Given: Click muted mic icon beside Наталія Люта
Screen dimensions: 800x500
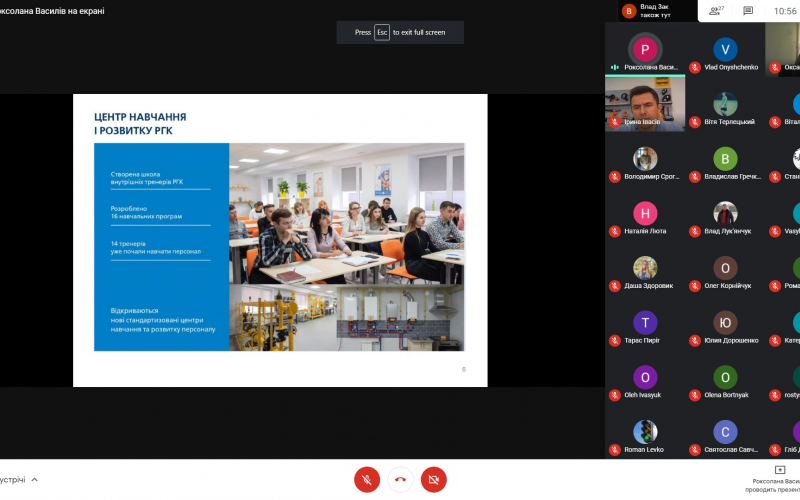Looking at the screenshot, I should pos(614,231).
